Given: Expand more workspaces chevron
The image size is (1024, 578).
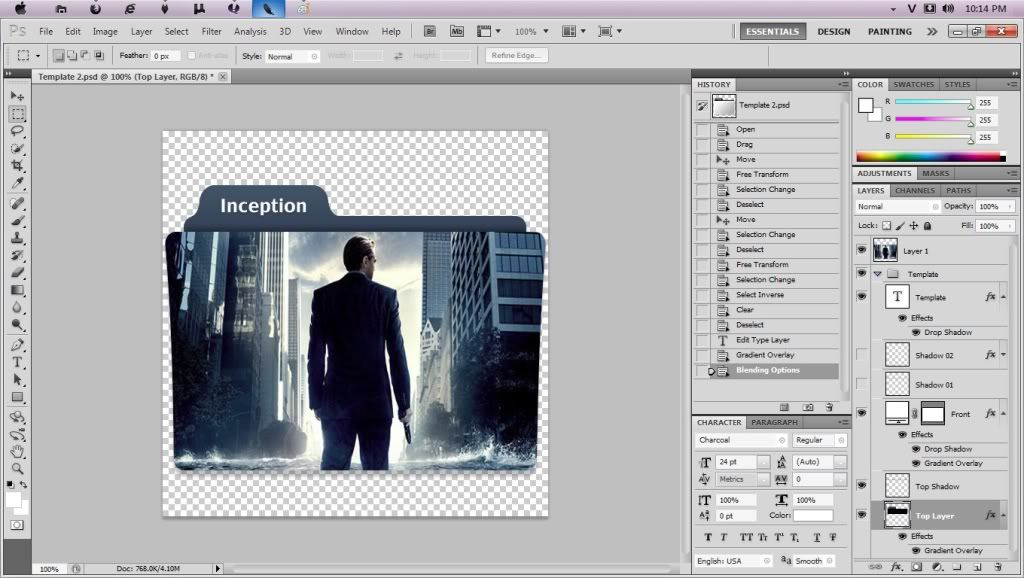Looking at the screenshot, I should tap(932, 31).
